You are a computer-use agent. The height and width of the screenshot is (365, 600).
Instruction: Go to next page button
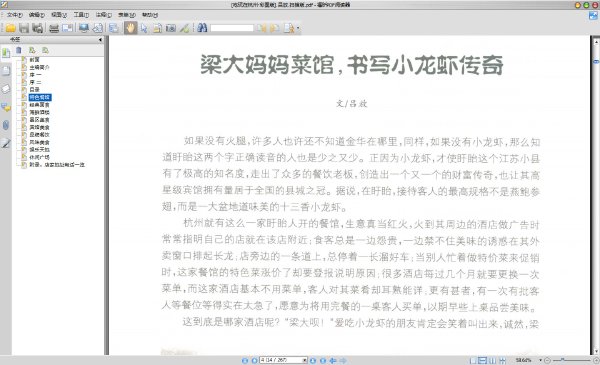(313, 360)
